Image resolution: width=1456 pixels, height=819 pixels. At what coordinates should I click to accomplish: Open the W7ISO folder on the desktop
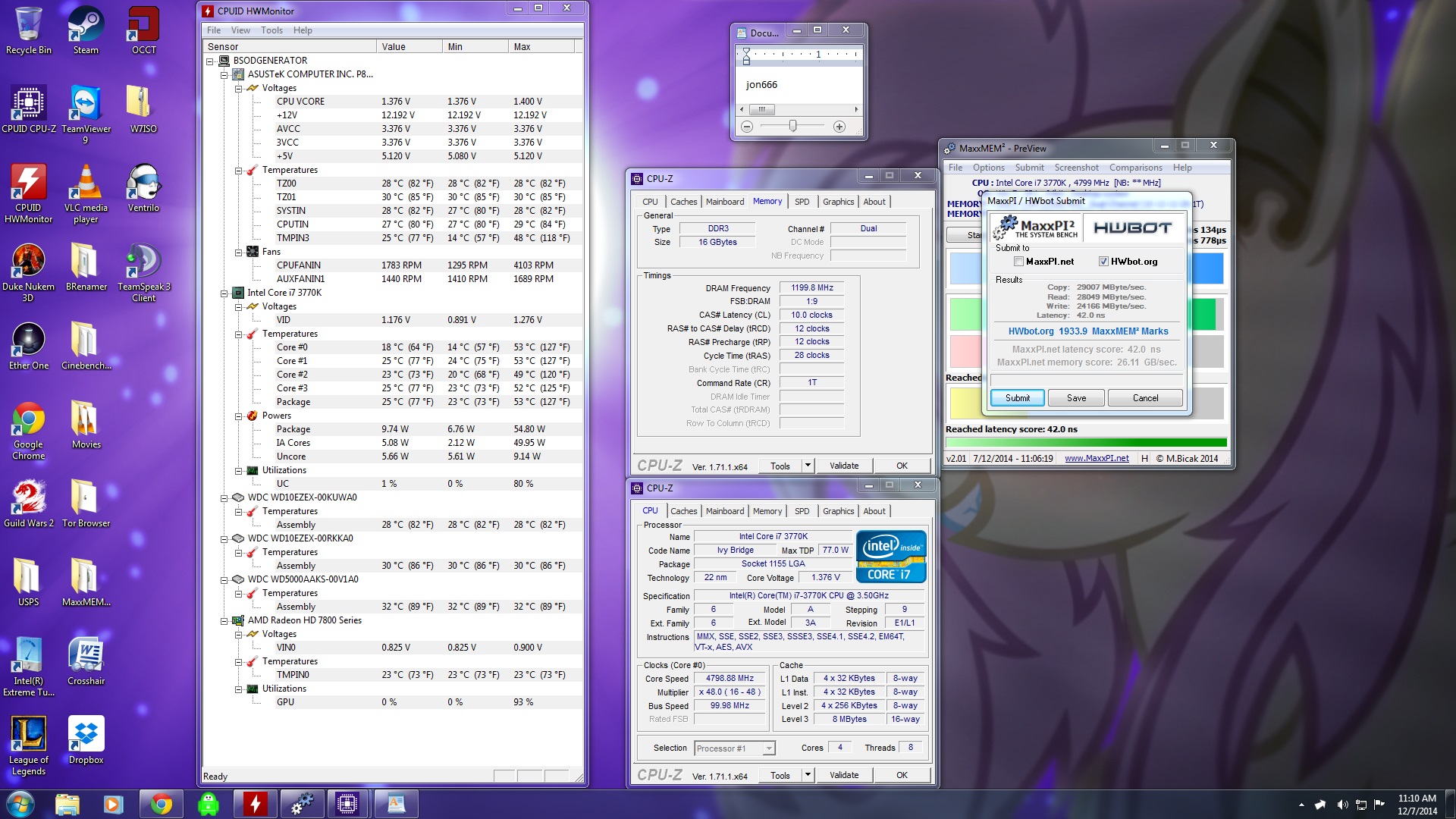(x=143, y=109)
